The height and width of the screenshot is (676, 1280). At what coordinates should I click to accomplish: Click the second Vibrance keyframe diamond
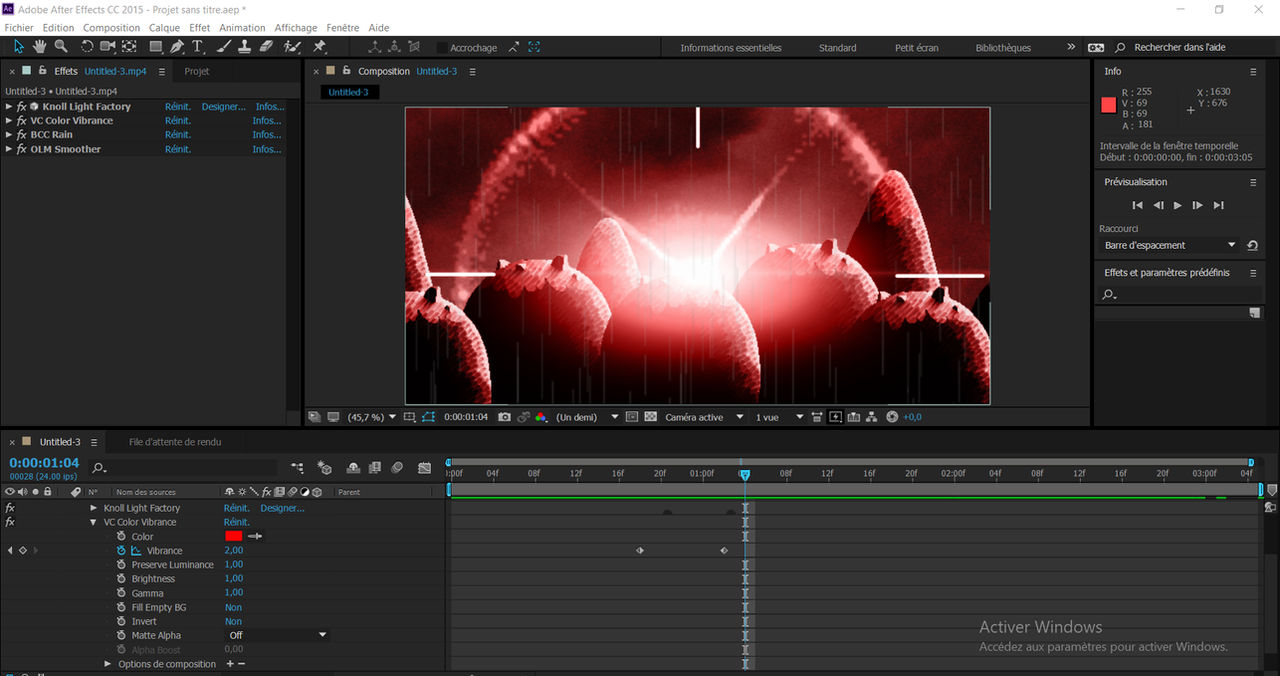click(x=723, y=551)
